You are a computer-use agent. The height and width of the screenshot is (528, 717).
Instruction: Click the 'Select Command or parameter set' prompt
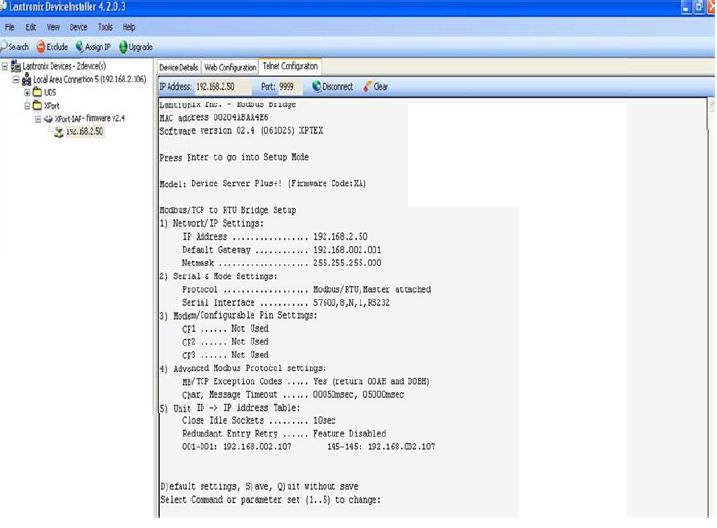point(270,500)
